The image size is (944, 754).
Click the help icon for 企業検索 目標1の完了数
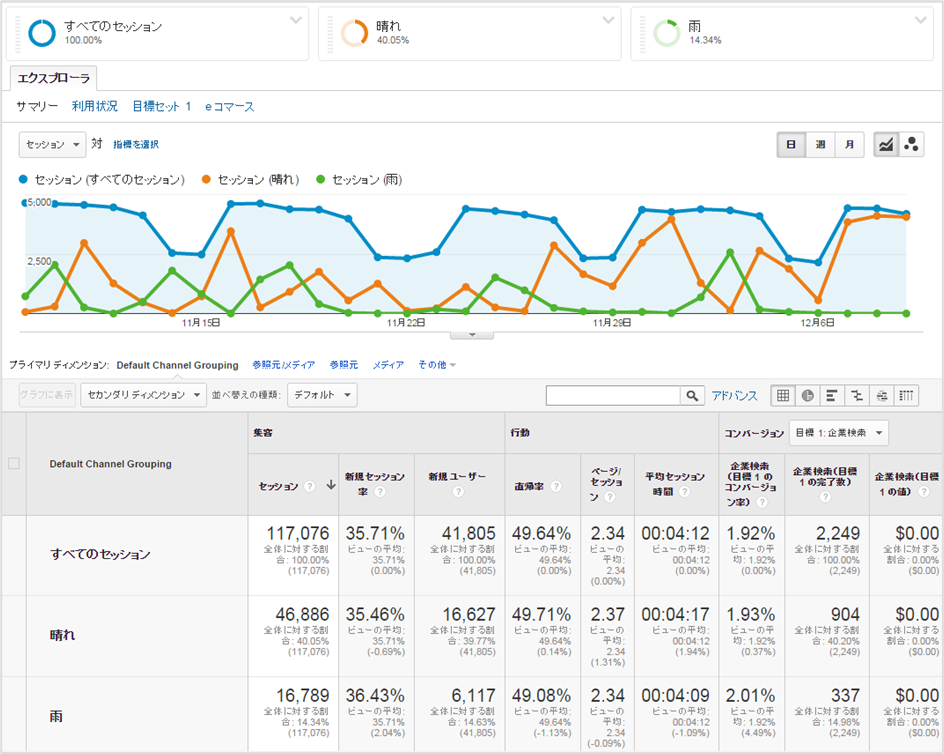click(x=825, y=497)
